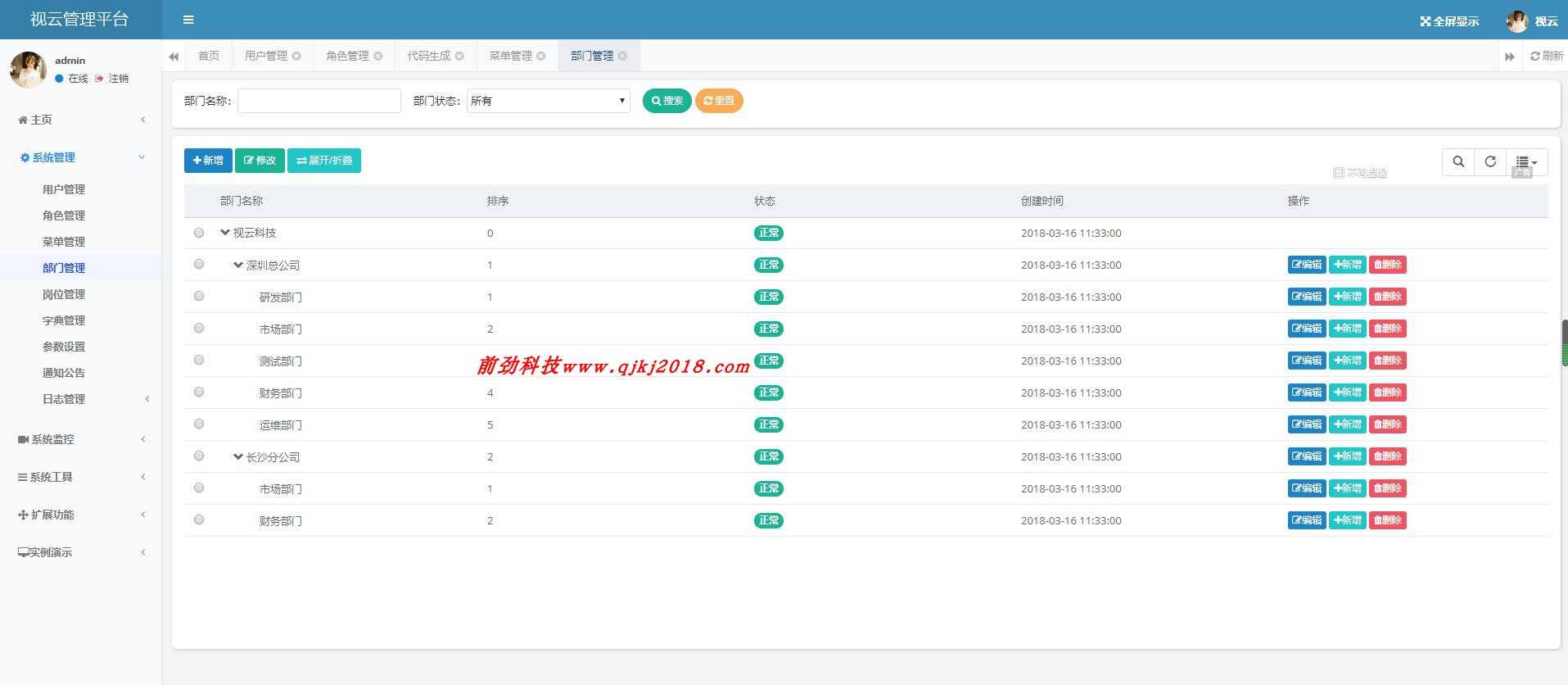Open 用户管理 in the sidebar
The height and width of the screenshot is (685, 1568).
coord(64,189)
